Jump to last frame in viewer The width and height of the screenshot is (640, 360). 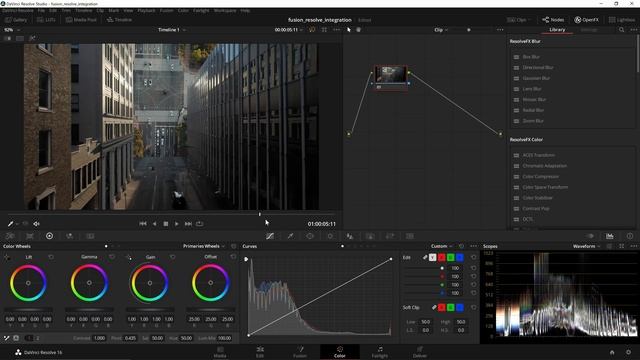[188, 224]
